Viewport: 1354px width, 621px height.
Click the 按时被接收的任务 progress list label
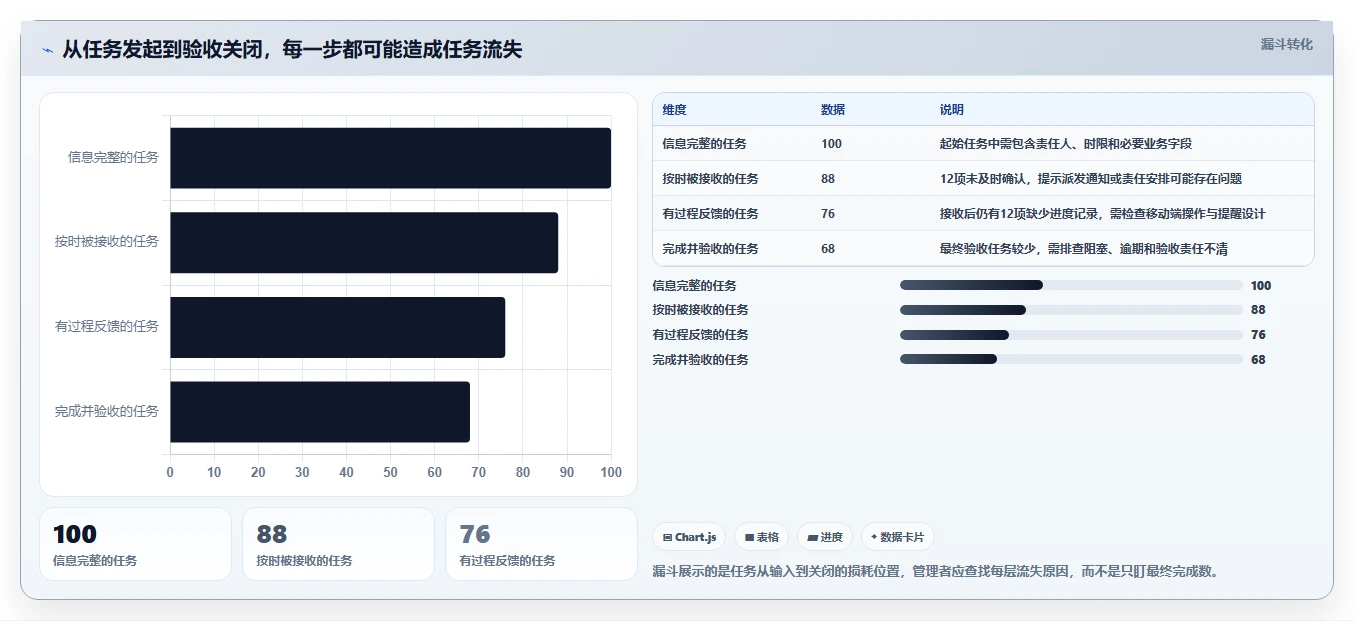(700, 310)
